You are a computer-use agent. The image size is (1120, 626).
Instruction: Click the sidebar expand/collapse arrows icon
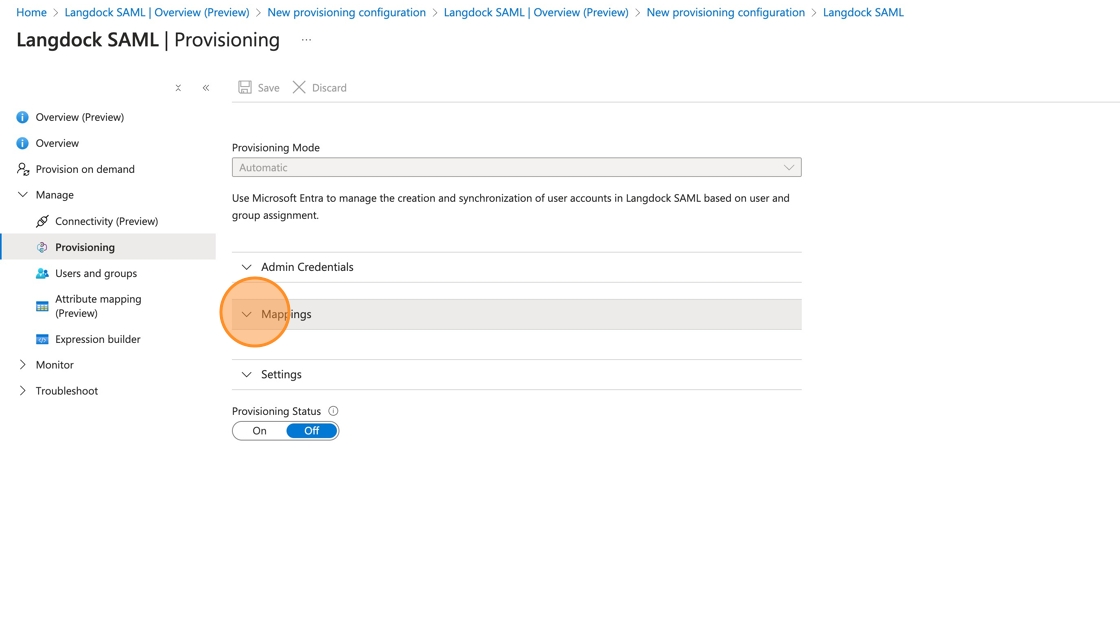[178, 88]
